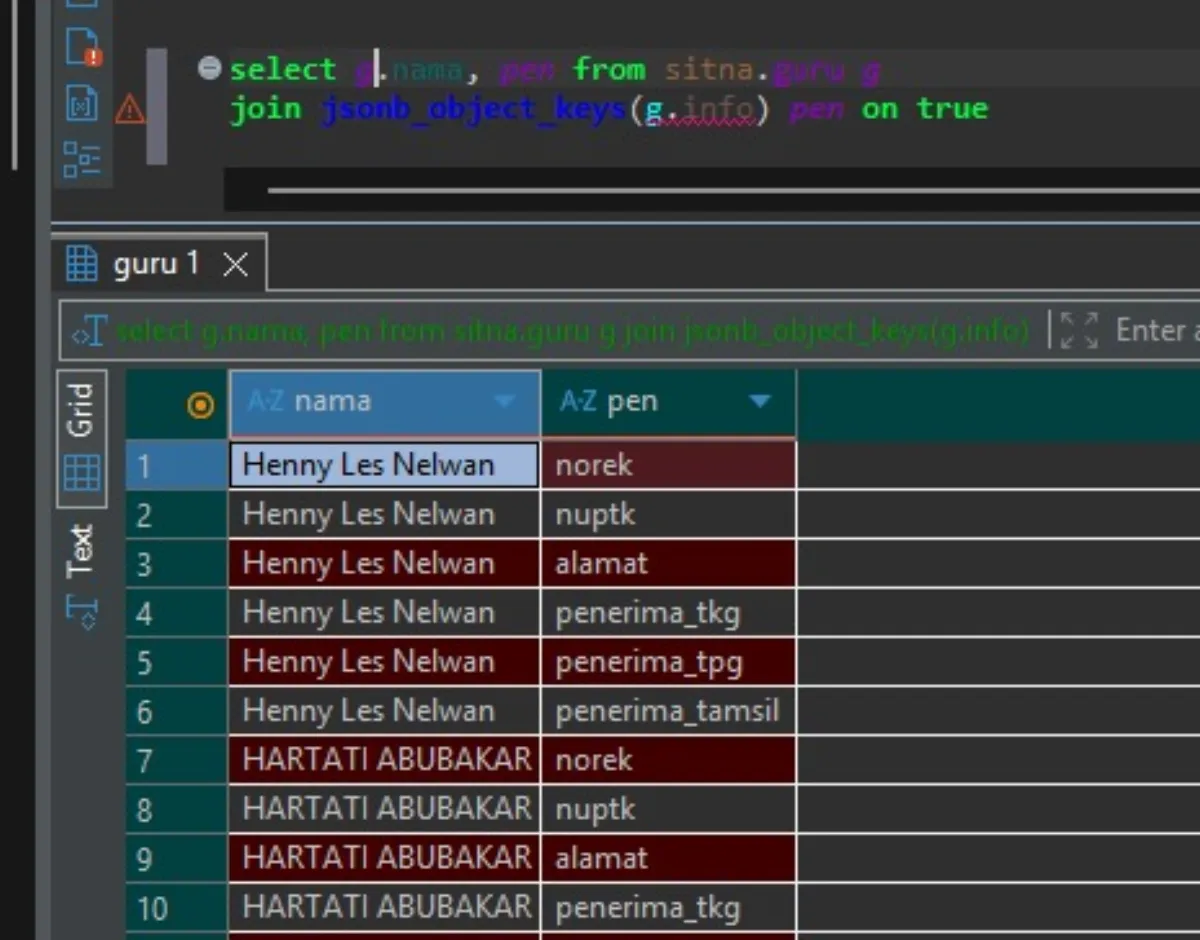This screenshot has height=940, width=1200.
Task: Select row number 3 header
Action: pyautogui.click(x=177, y=563)
